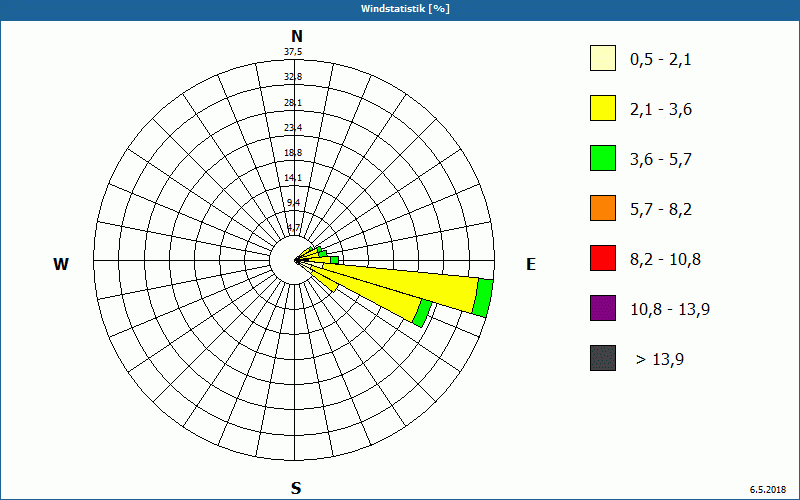This screenshot has width=800, height=500.
Task: Click the 23,4 radial scale value
Action: tap(293, 127)
